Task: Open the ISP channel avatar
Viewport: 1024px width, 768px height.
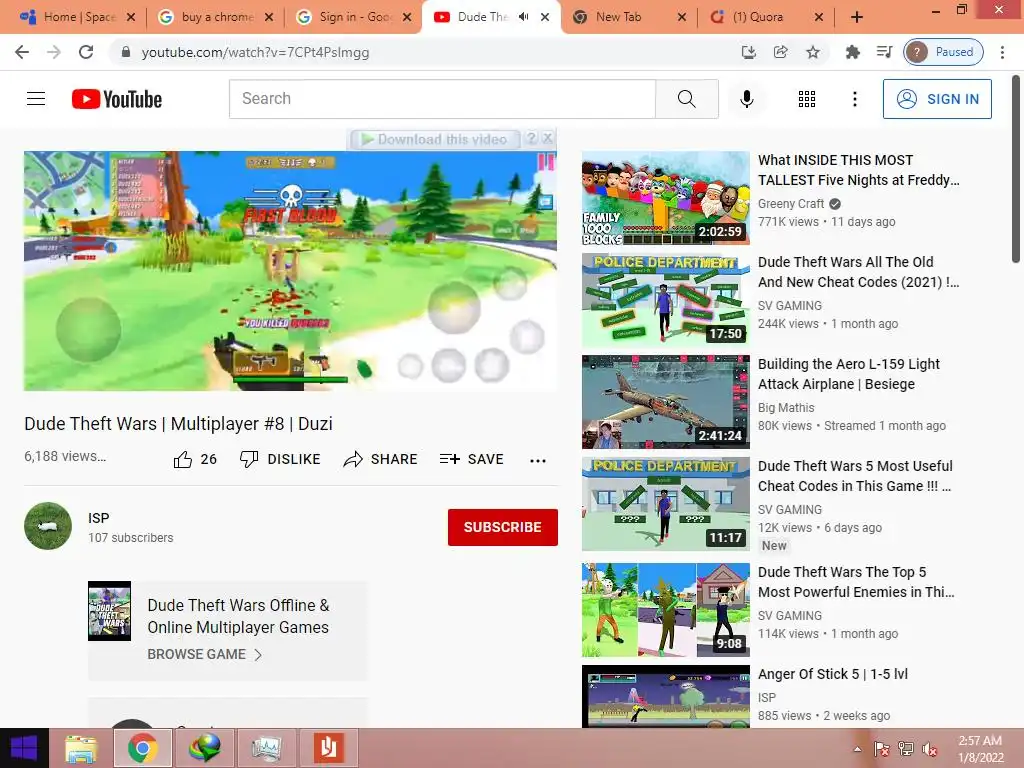Action: point(48,526)
